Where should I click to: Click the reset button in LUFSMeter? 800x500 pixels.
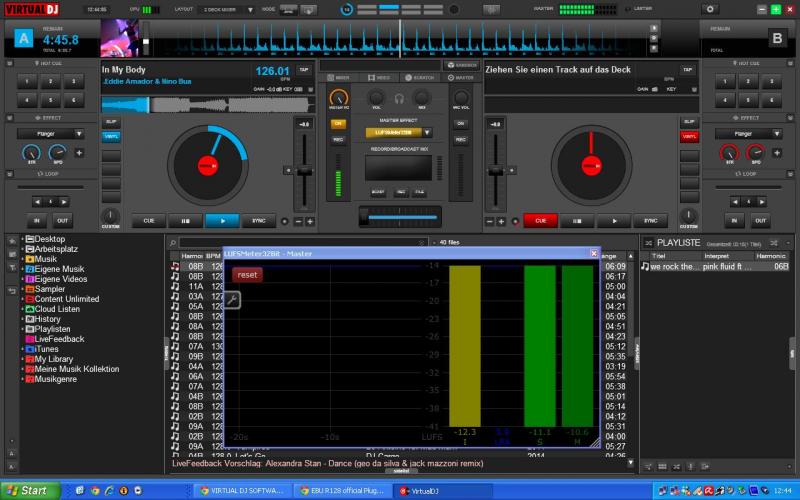[247, 274]
